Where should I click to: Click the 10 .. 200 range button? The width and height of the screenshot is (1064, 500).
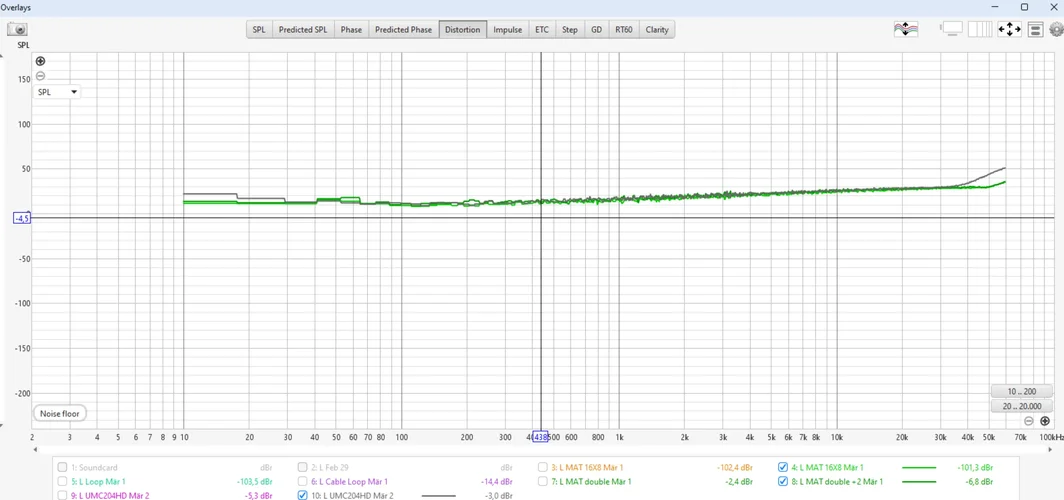pyautogui.click(x=1021, y=391)
